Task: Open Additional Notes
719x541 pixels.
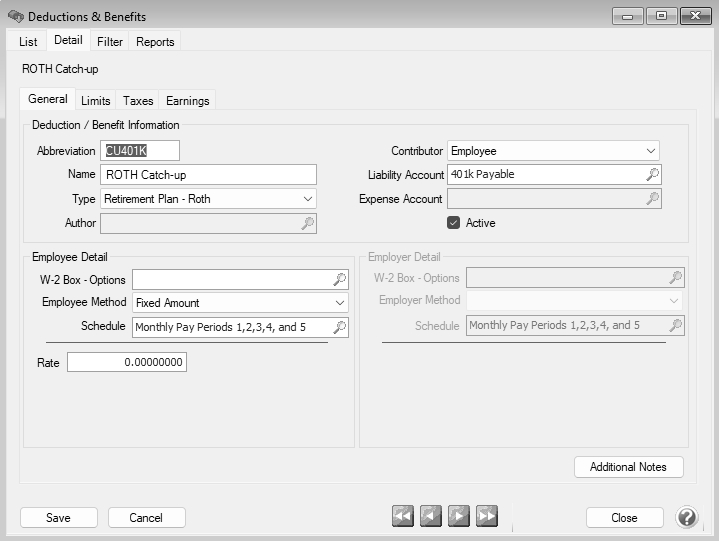Action: 628,467
